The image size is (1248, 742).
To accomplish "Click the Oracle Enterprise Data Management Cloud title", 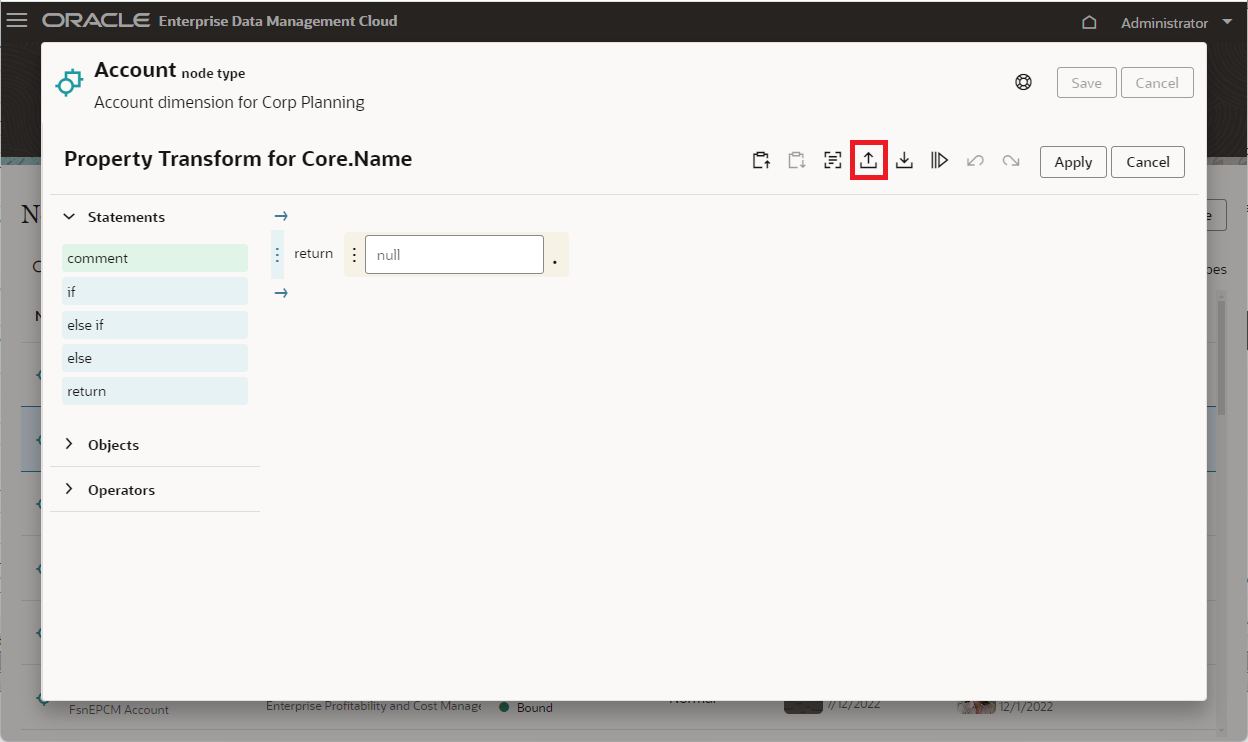I will click(x=220, y=21).
